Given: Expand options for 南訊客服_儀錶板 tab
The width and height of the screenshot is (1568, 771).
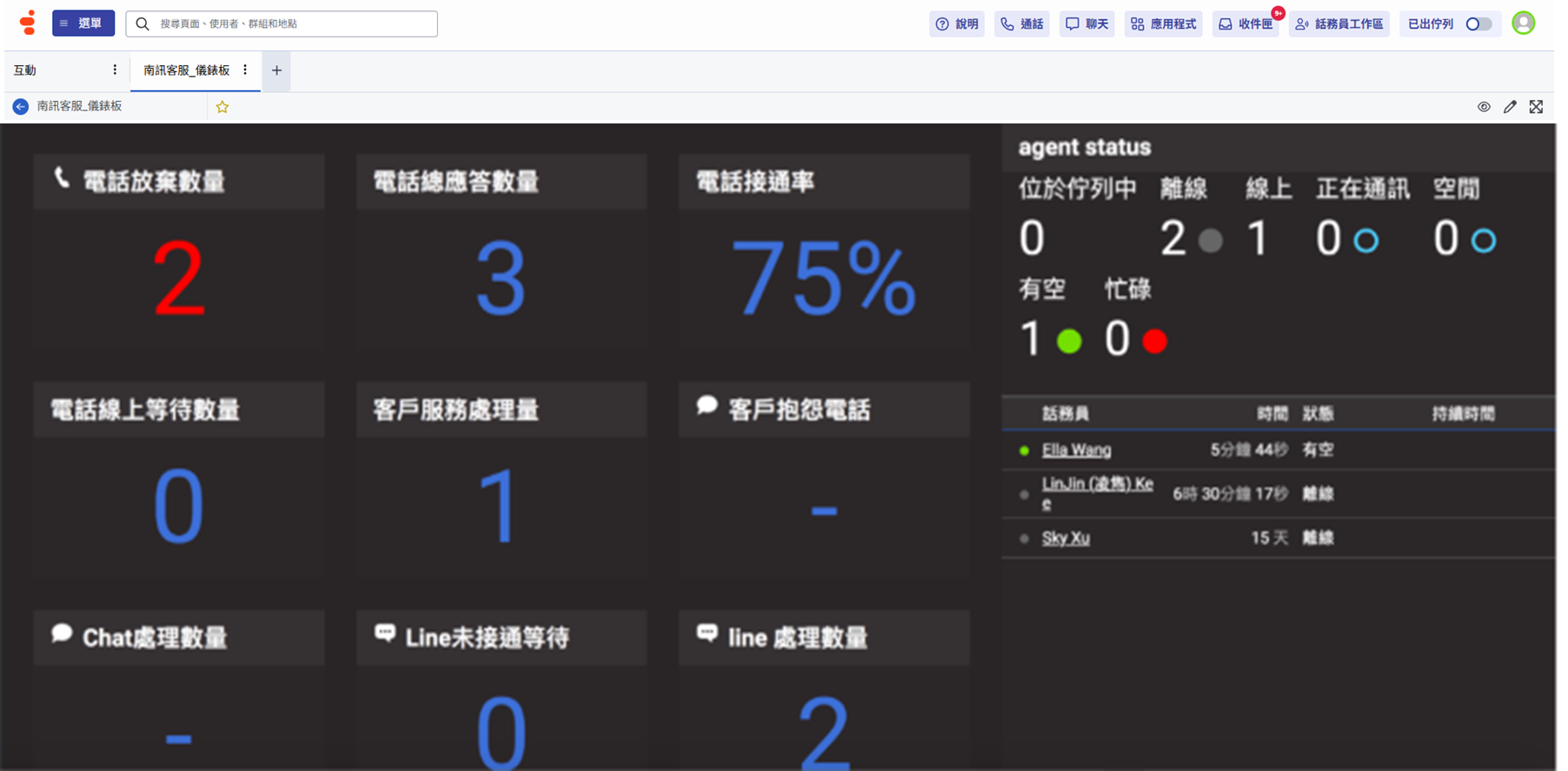Looking at the screenshot, I should pyautogui.click(x=245, y=70).
